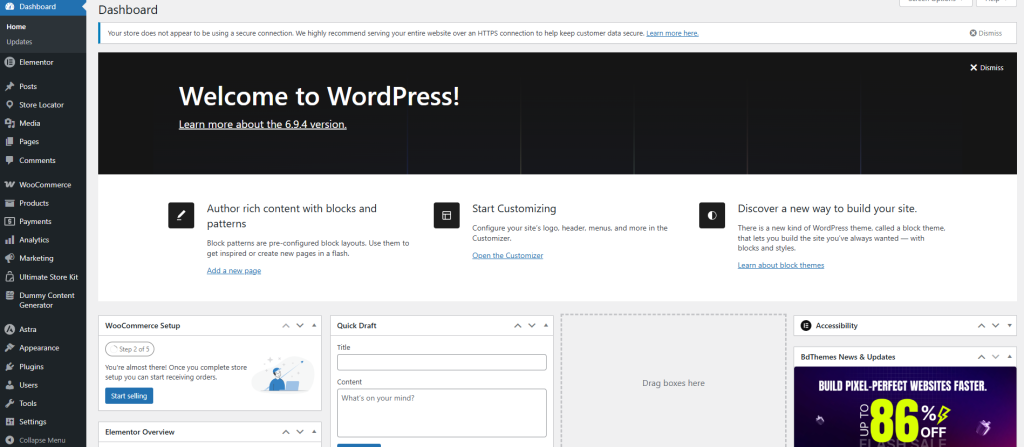
Task: Dismiss the HTTPS secure connection notice
Action: (985, 33)
